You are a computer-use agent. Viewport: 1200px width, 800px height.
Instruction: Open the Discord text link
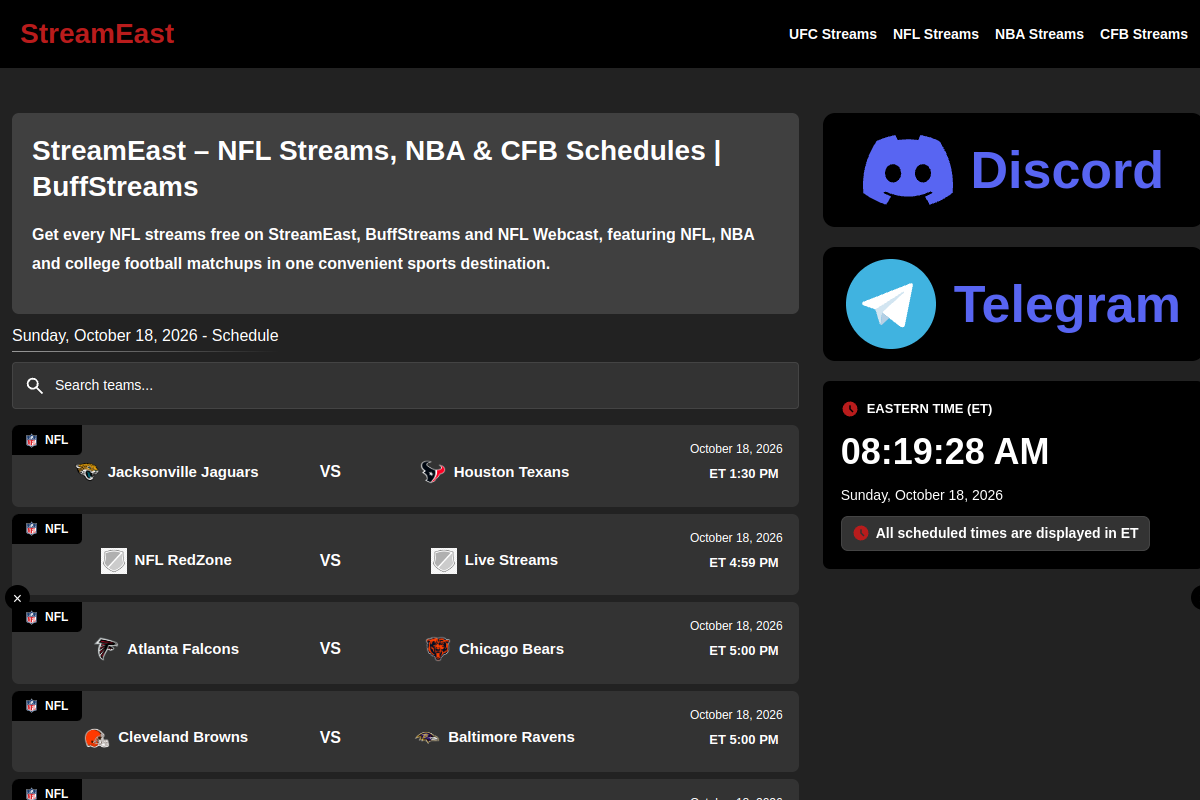[x=1067, y=170]
